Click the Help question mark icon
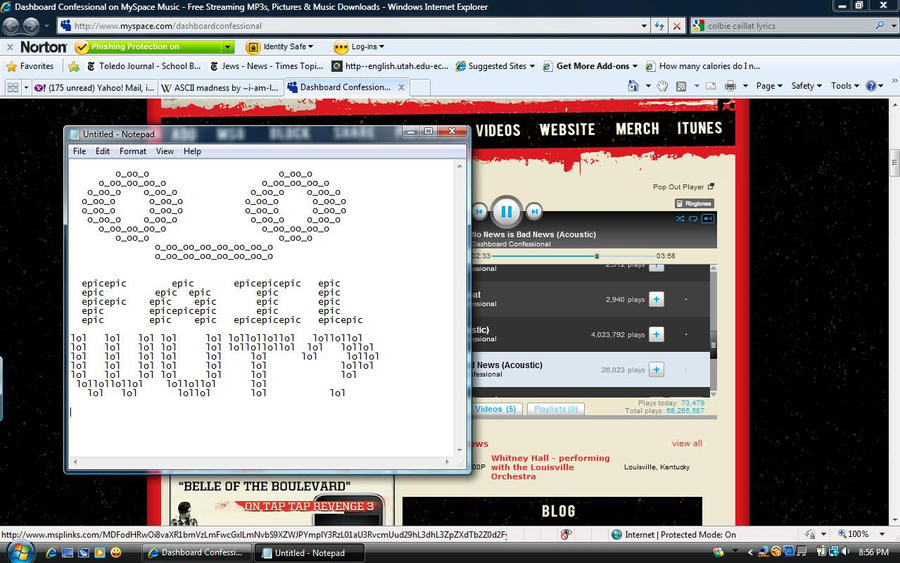Viewport: 900px width, 563px height. coord(871,86)
